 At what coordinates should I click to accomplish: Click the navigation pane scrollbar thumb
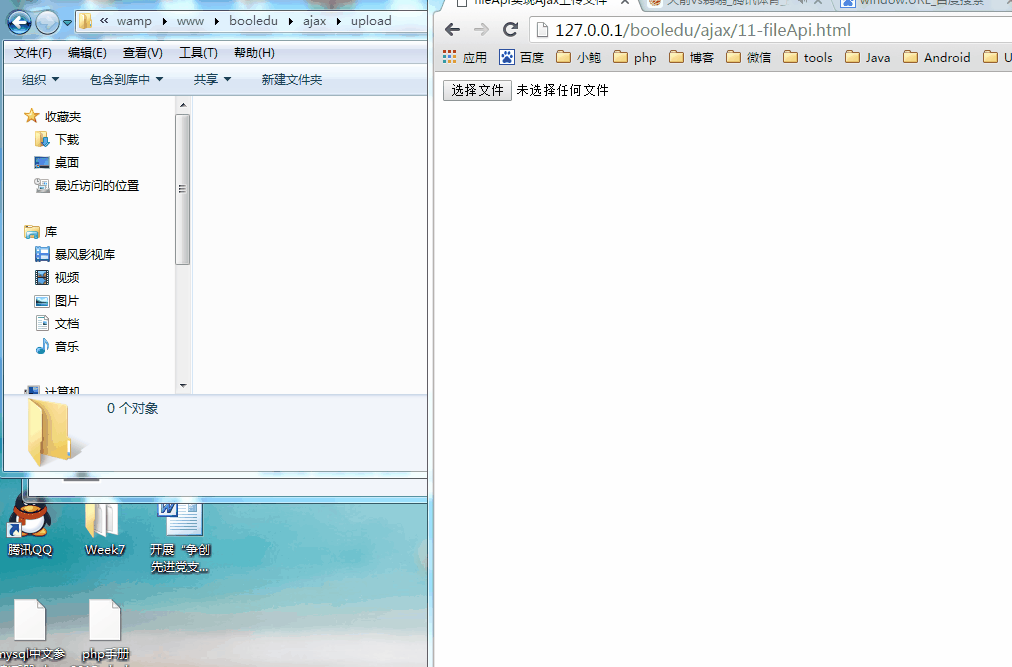pos(183,189)
